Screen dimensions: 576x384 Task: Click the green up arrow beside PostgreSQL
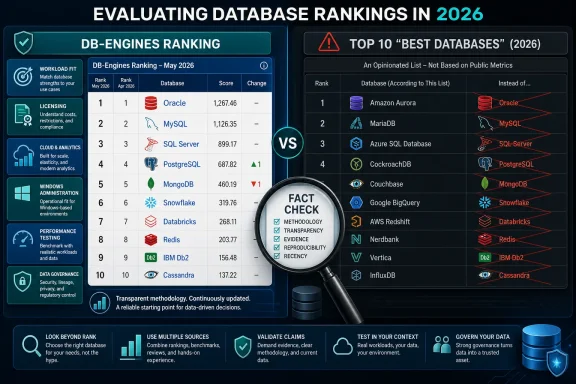point(253,164)
